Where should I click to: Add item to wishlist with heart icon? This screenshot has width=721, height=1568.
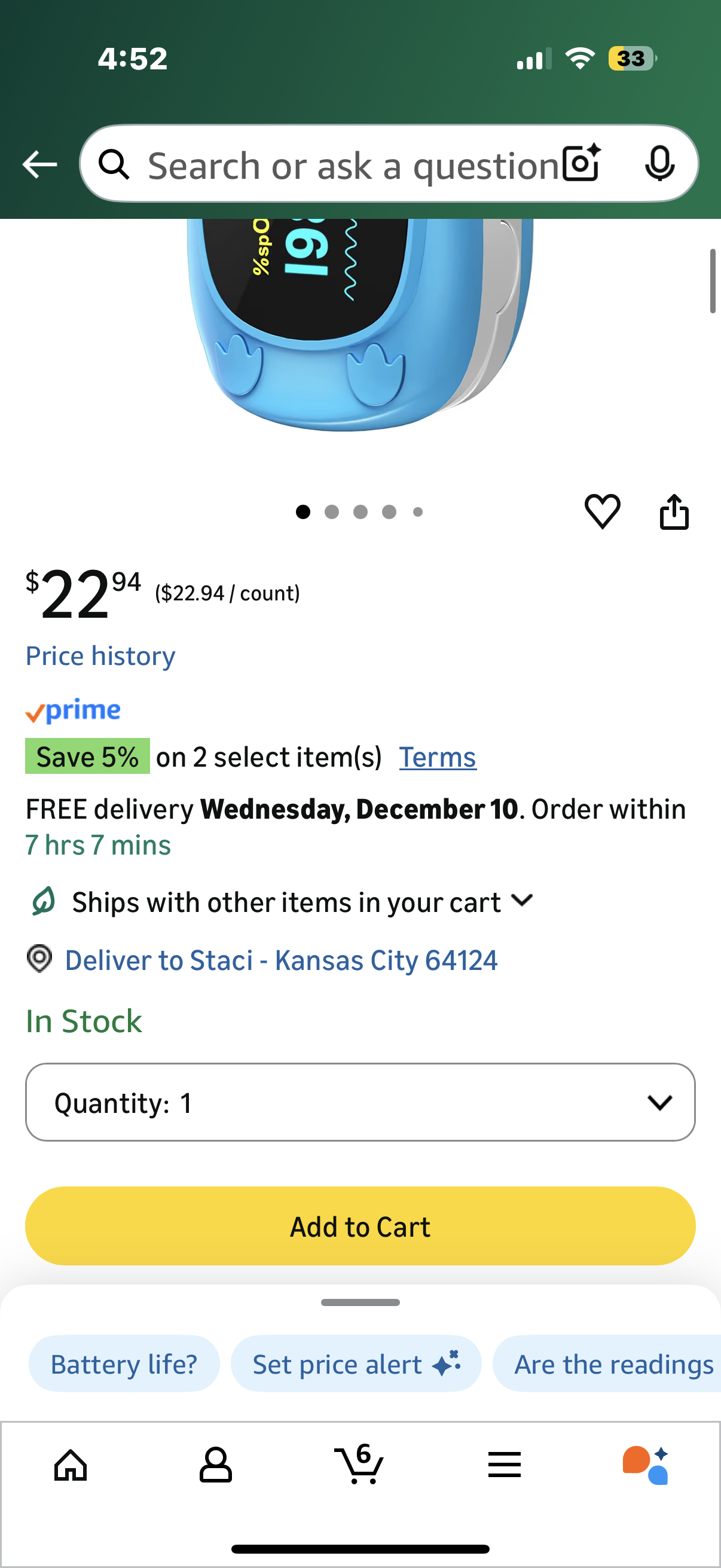tap(602, 511)
